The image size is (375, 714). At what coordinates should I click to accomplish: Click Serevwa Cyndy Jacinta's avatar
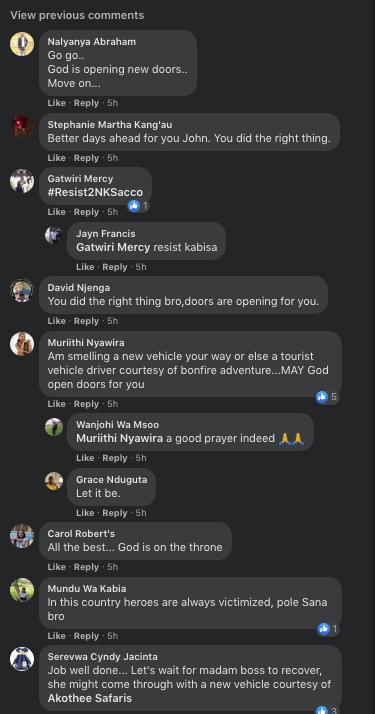point(22,659)
